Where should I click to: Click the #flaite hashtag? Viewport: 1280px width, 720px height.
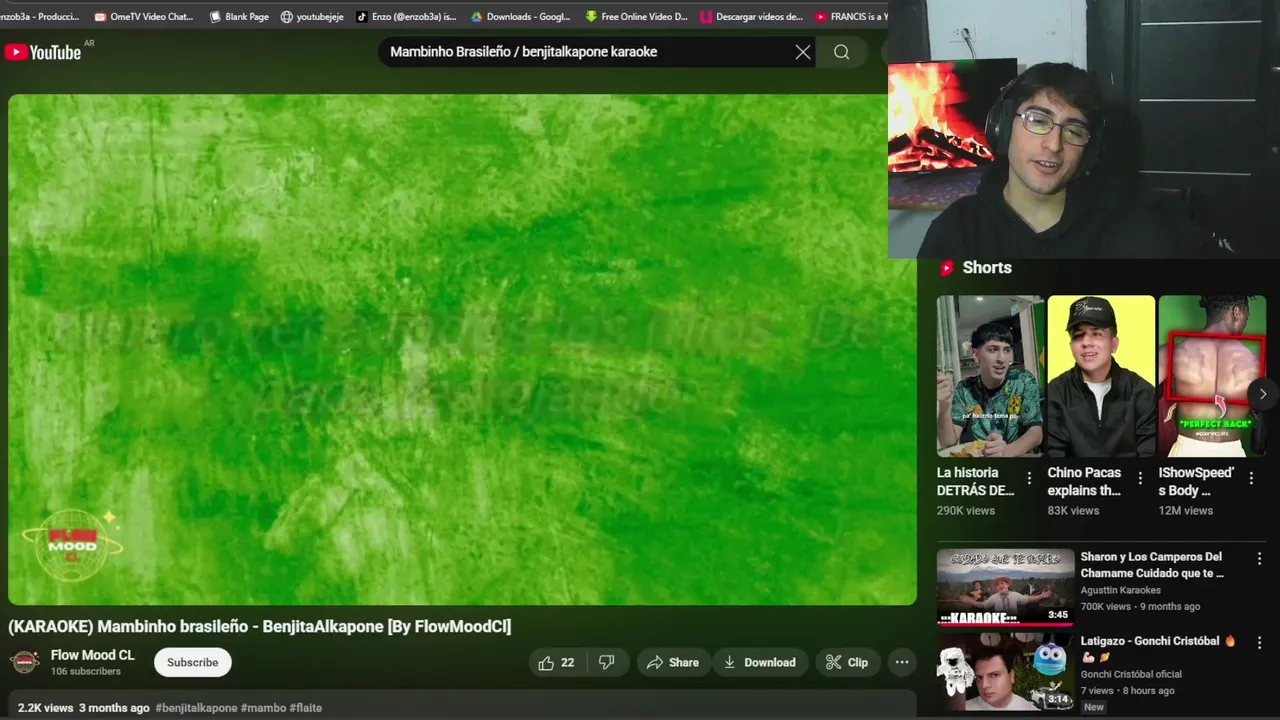pyautogui.click(x=306, y=707)
